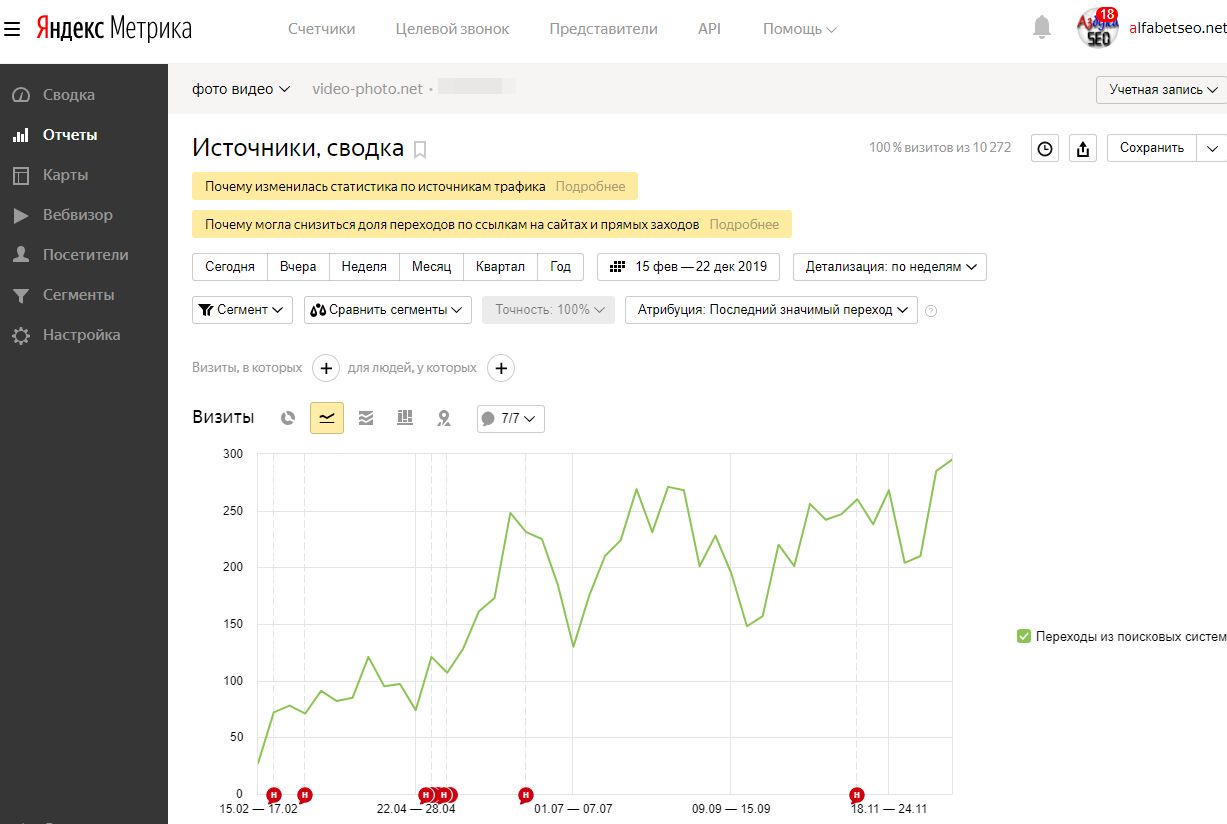This screenshot has height=824, width=1227.
Task: Select the stacked area chart icon
Action: pos(366,418)
